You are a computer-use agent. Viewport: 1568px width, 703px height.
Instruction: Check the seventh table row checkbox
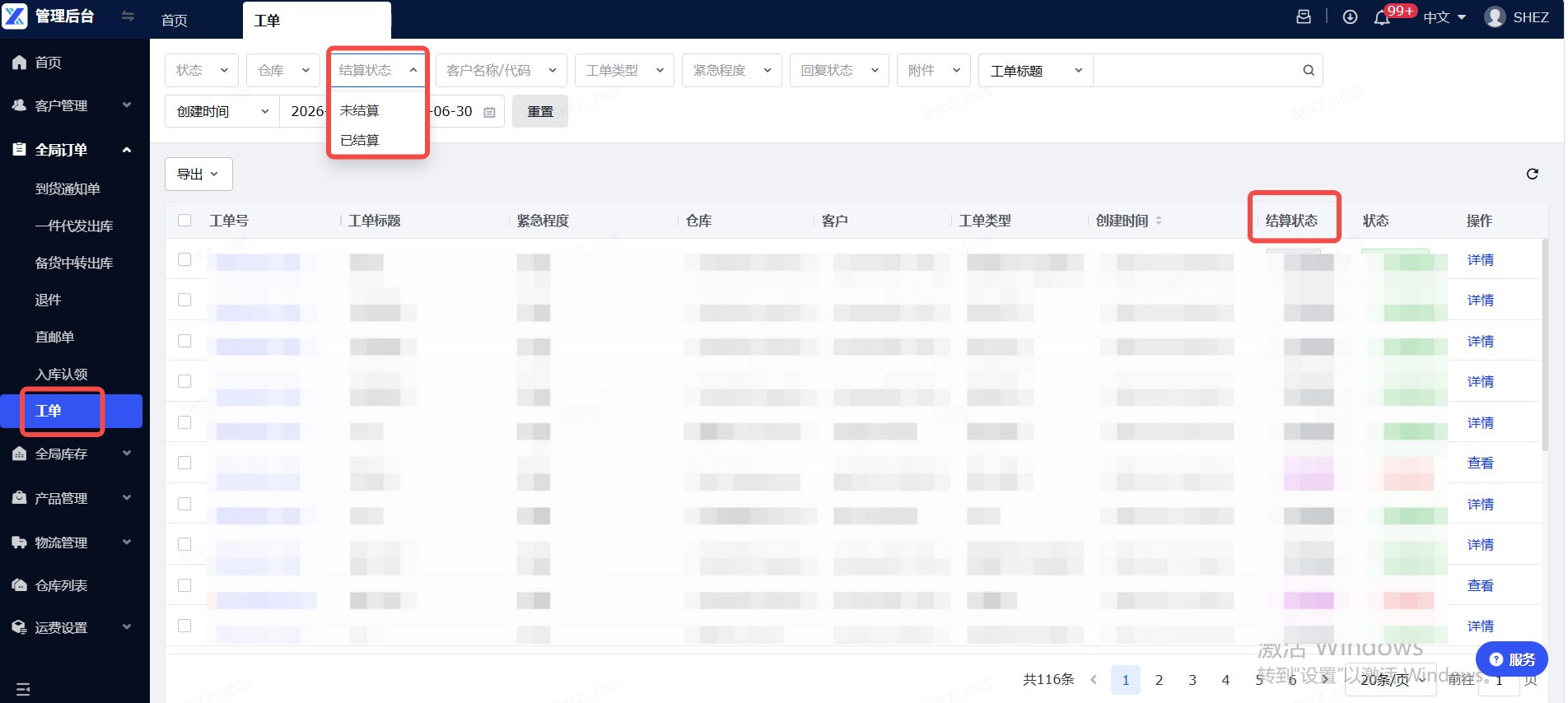coord(184,504)
